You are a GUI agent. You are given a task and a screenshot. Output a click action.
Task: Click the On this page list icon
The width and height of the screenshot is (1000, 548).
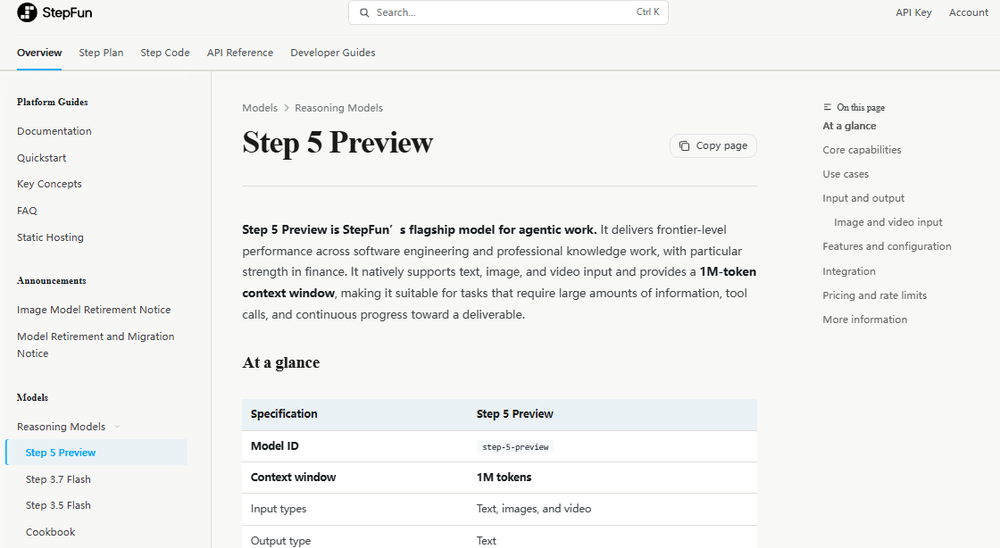pyautogui.click(x=827, y=107)
